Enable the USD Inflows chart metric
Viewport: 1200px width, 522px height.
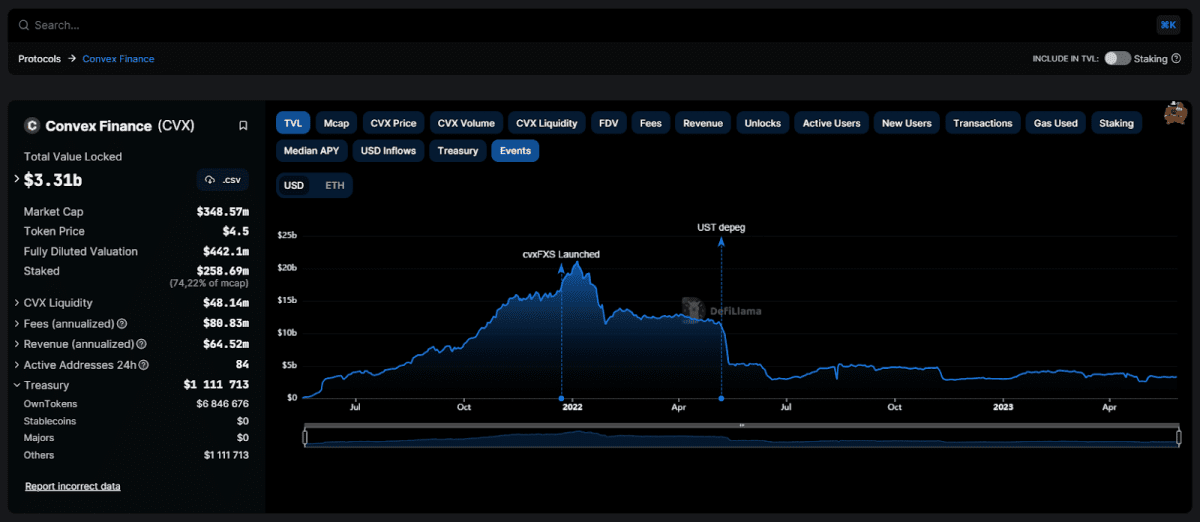390,151
